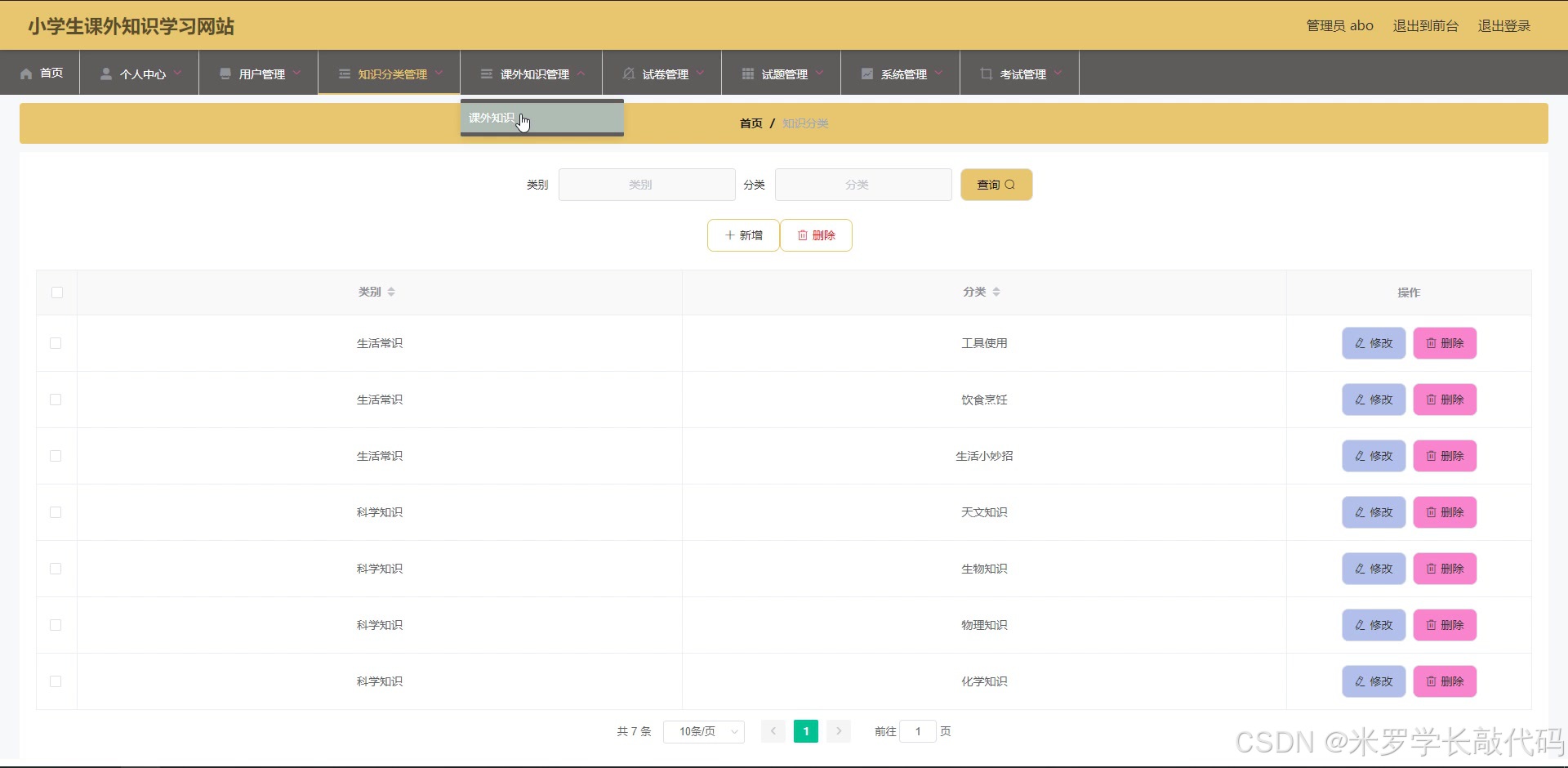Screen dimensions: 1568x768
Task: Click 首页 in the breadcrumb
Action: 751,123
